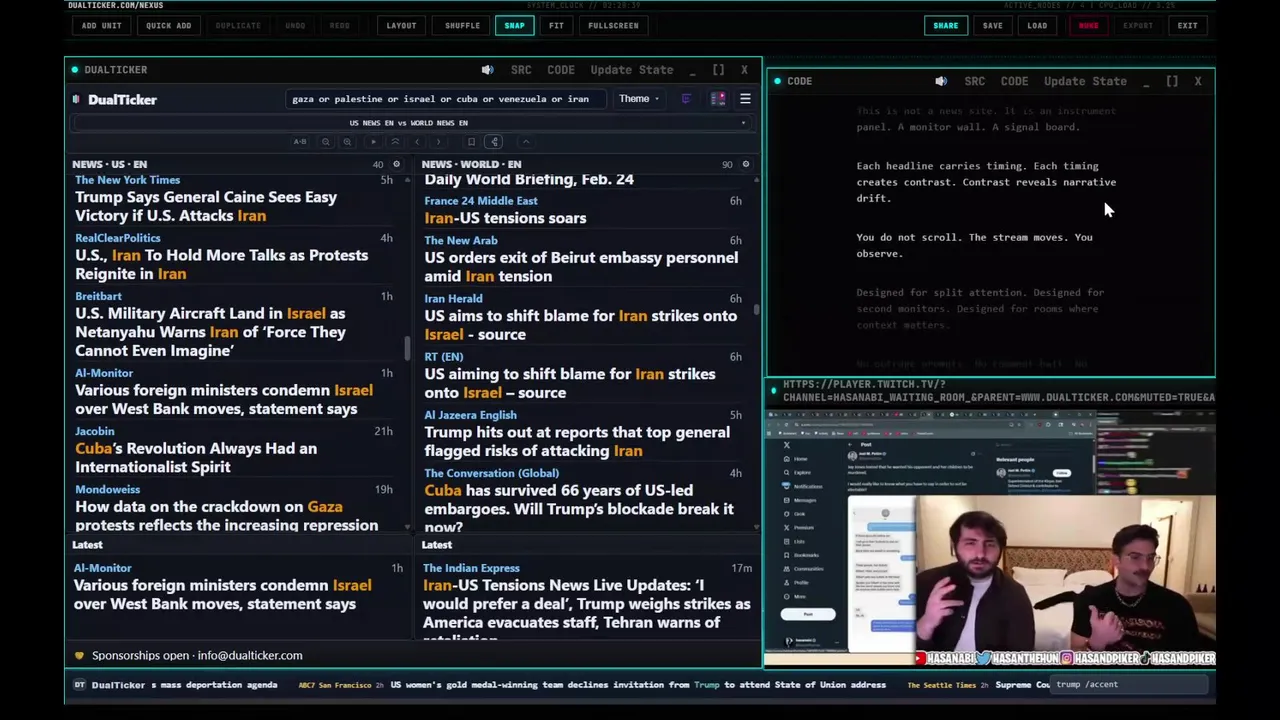Click the ADD UNIT button
The width and height of the screenshot is (1280, 720).
point(101,25)
